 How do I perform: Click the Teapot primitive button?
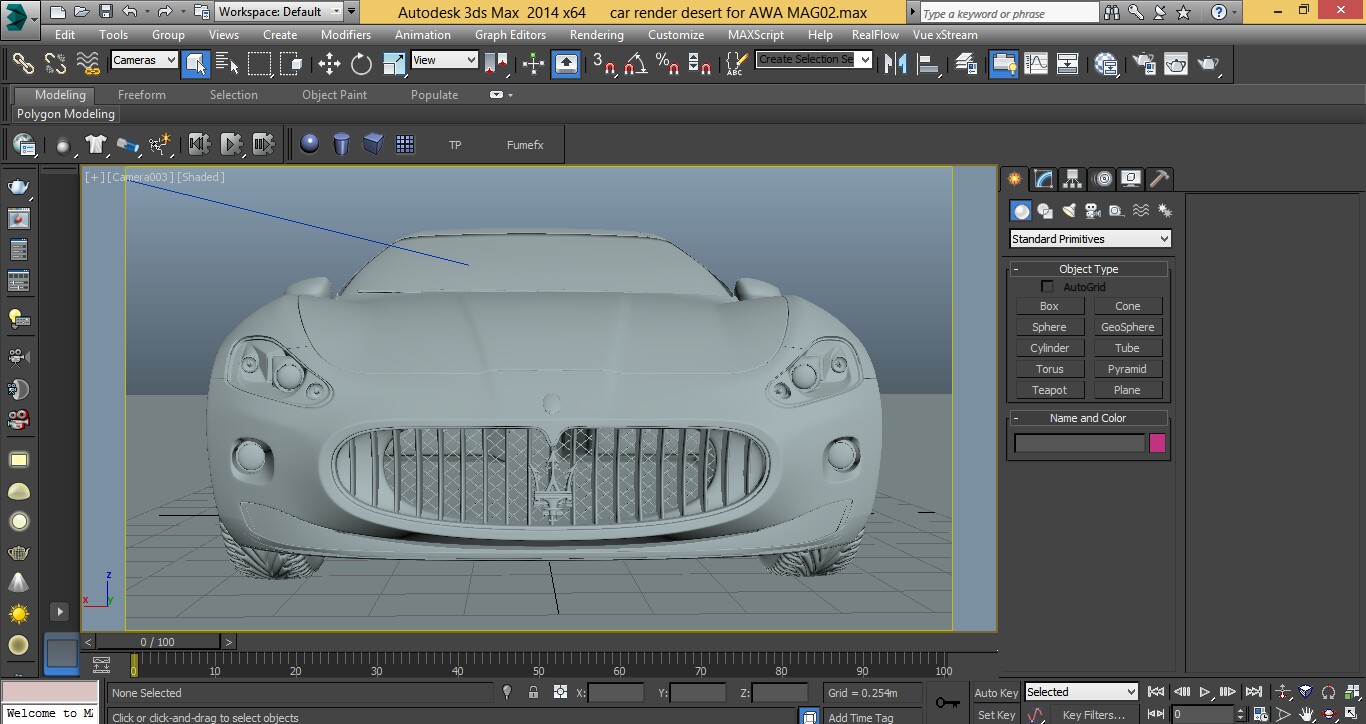point(1049,390)
